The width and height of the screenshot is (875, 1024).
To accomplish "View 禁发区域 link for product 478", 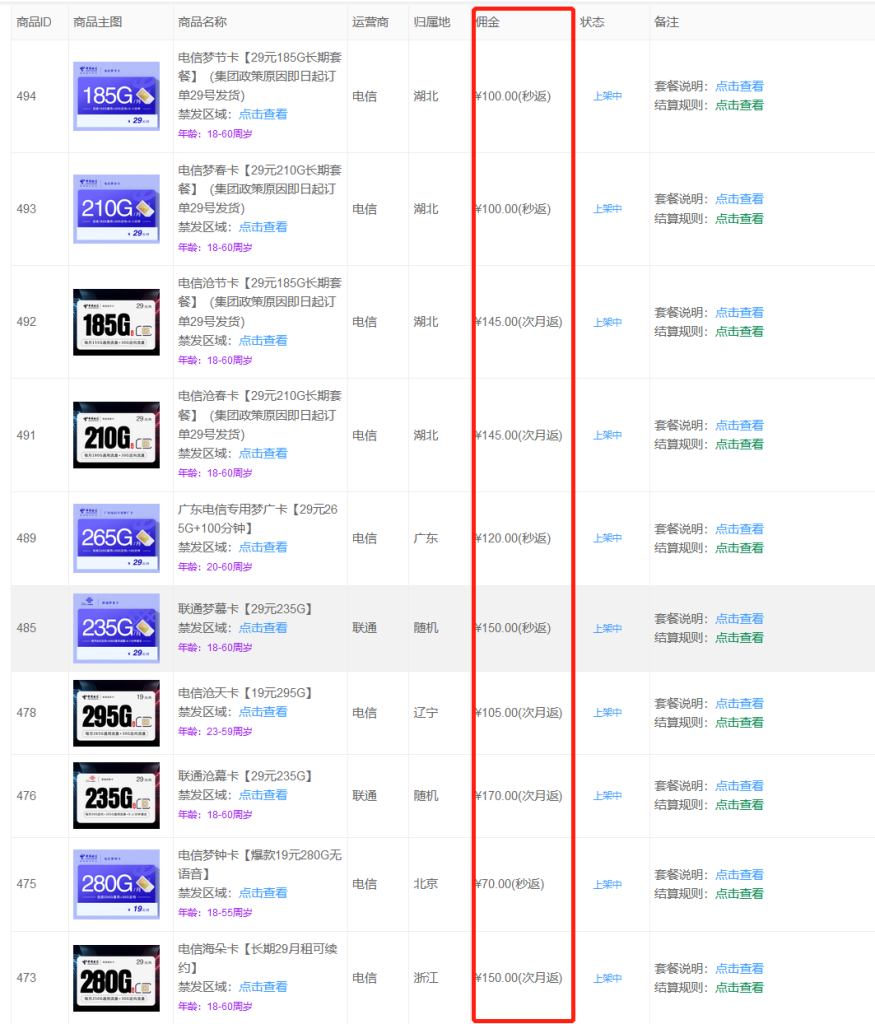I will click(x=263, y=712).
